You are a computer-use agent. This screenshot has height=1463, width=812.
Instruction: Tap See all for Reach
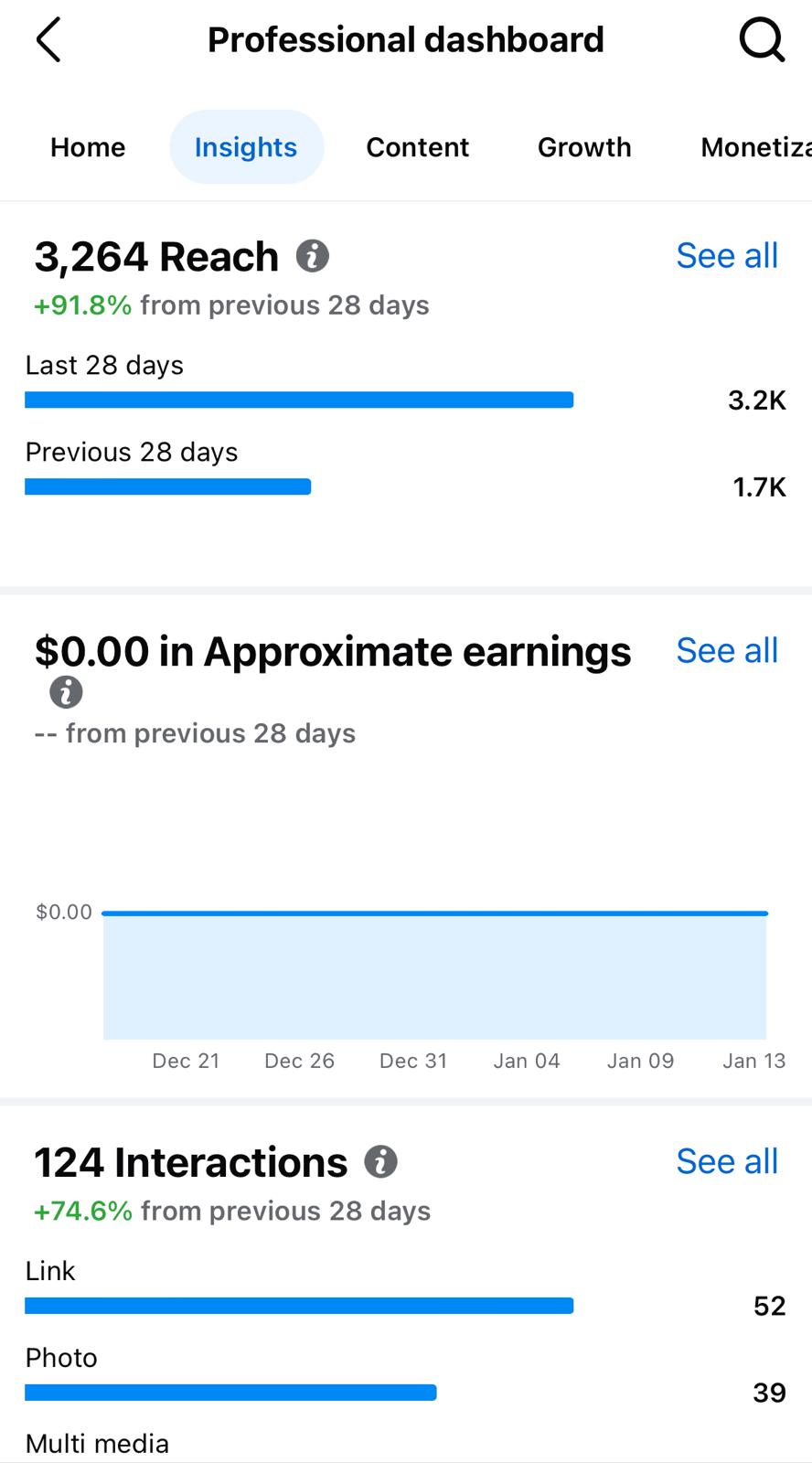(x=727, y=256)
